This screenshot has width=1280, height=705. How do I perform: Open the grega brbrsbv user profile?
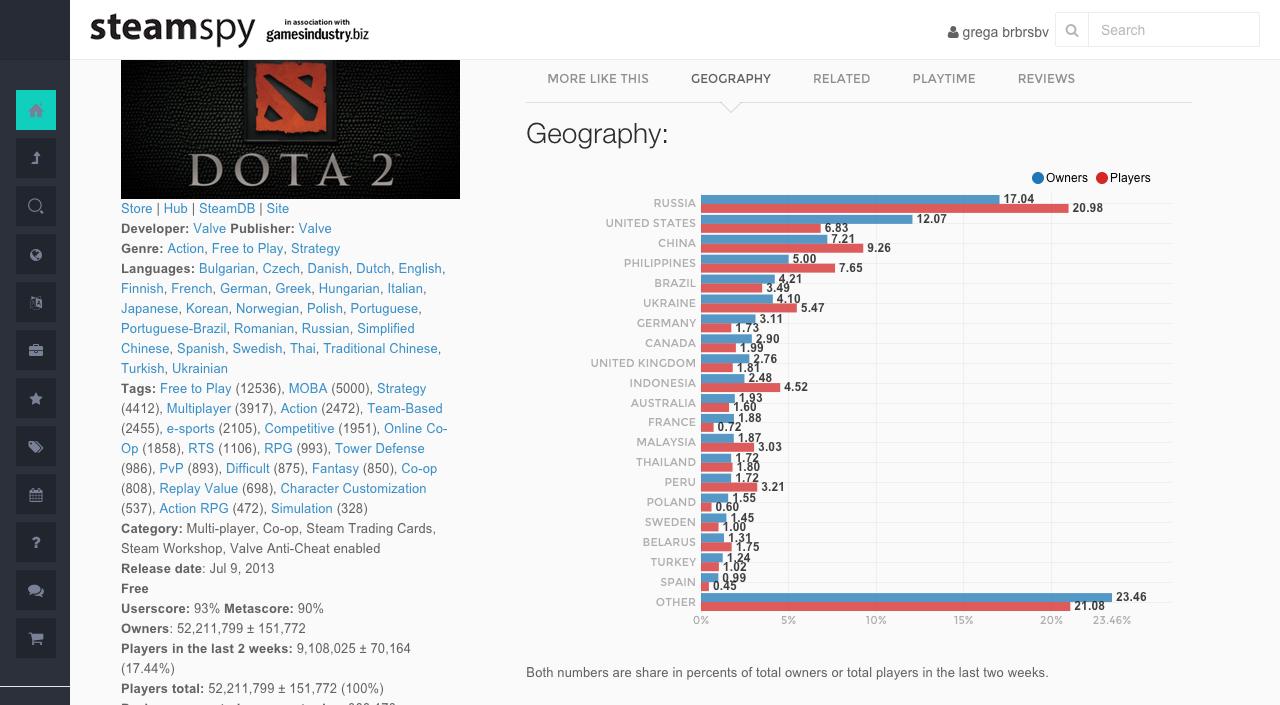coord(998,32)
